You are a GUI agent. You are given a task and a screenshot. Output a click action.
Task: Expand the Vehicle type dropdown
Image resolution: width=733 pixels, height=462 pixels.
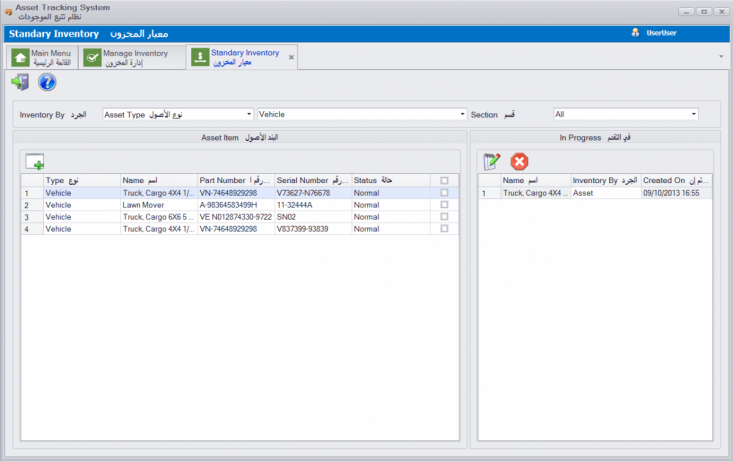coord(362,114)
